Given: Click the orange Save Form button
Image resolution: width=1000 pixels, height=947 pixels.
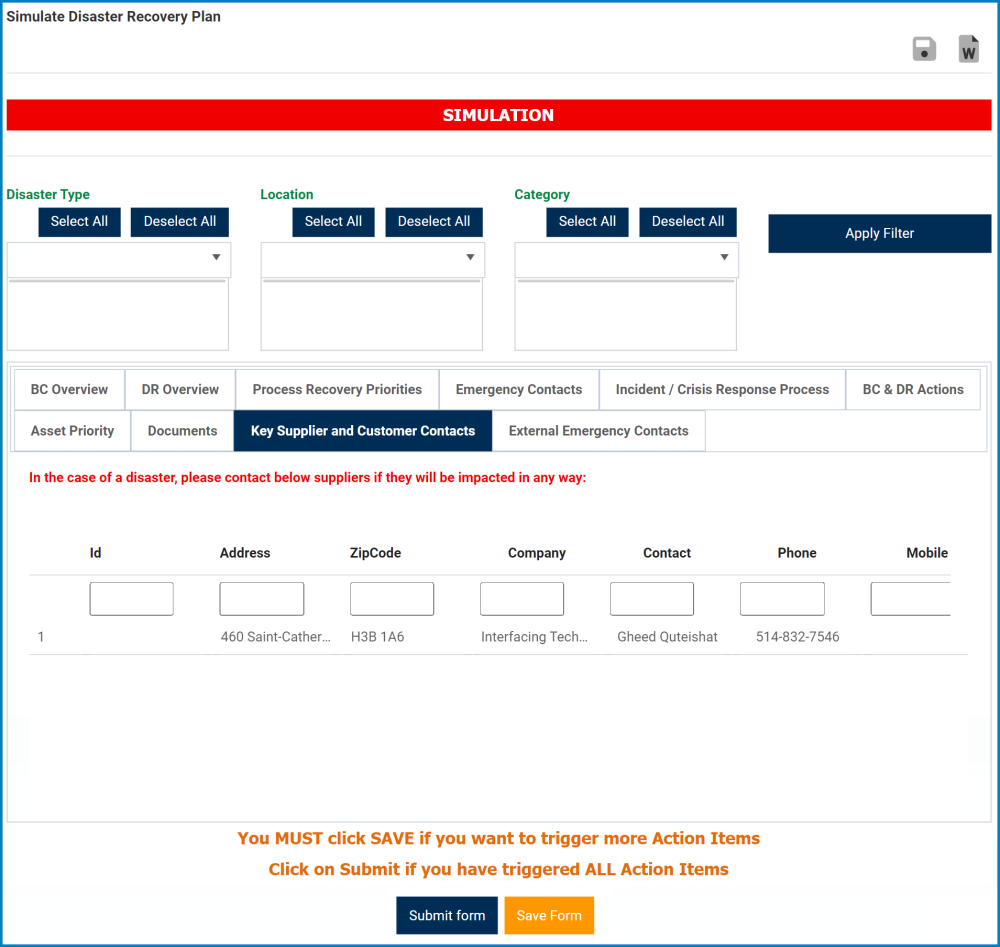Looking at the screenshot, I should (x=549, y=916).
